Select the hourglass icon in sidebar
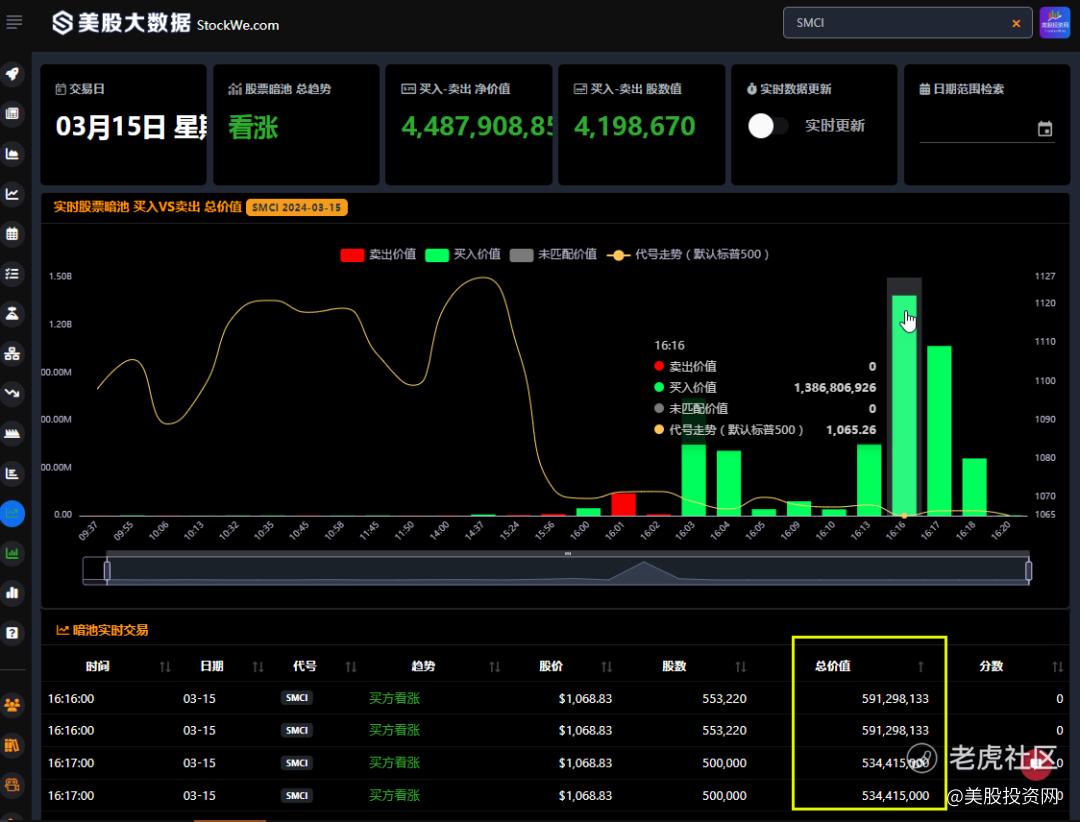 [x=13, y=313]
